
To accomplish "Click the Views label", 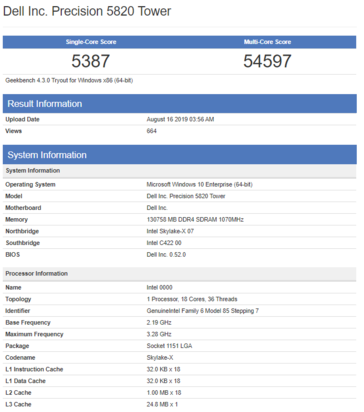I will (13, 131).
